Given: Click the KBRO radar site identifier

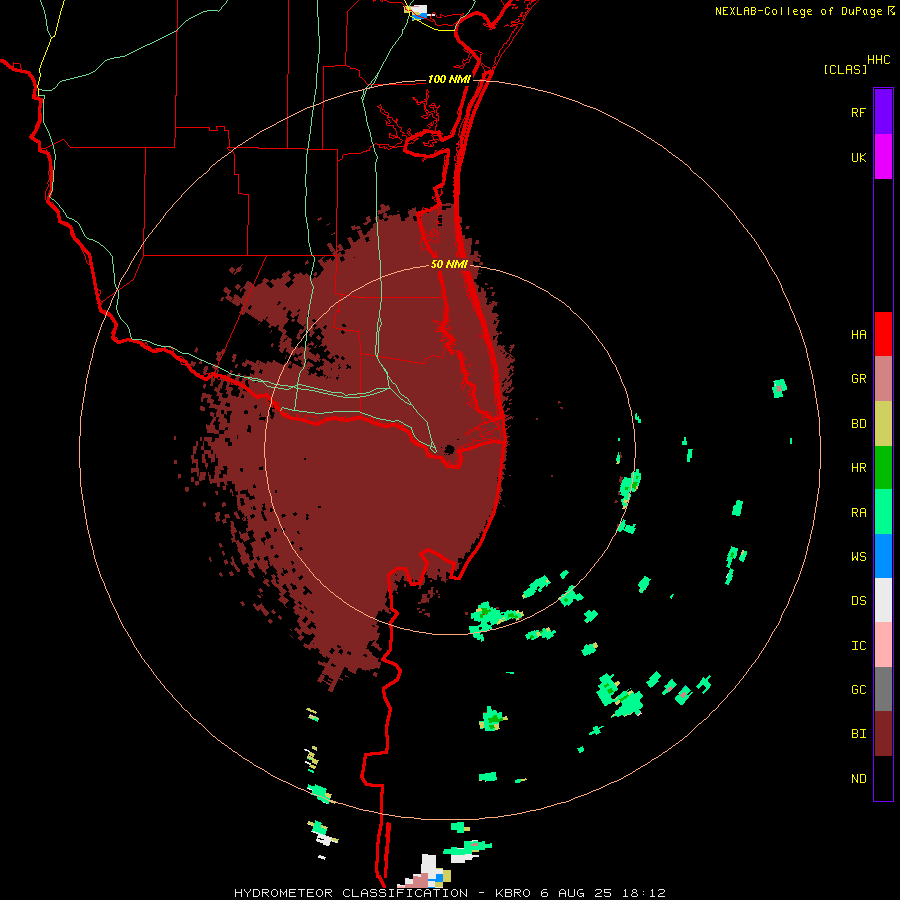Looking at the screenshot, I should click(513, 893).
